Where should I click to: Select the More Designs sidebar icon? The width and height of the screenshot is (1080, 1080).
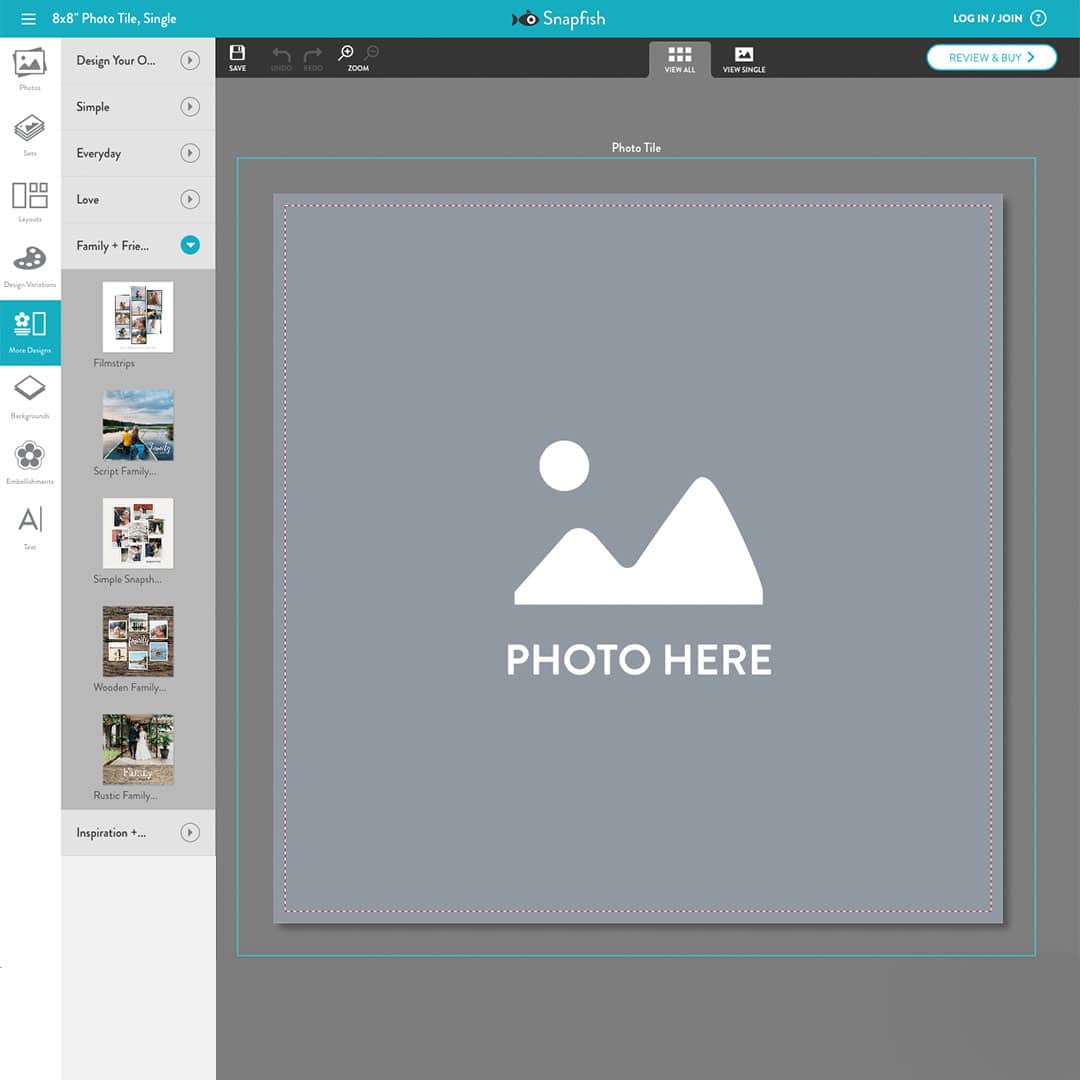tap(30, 332)
